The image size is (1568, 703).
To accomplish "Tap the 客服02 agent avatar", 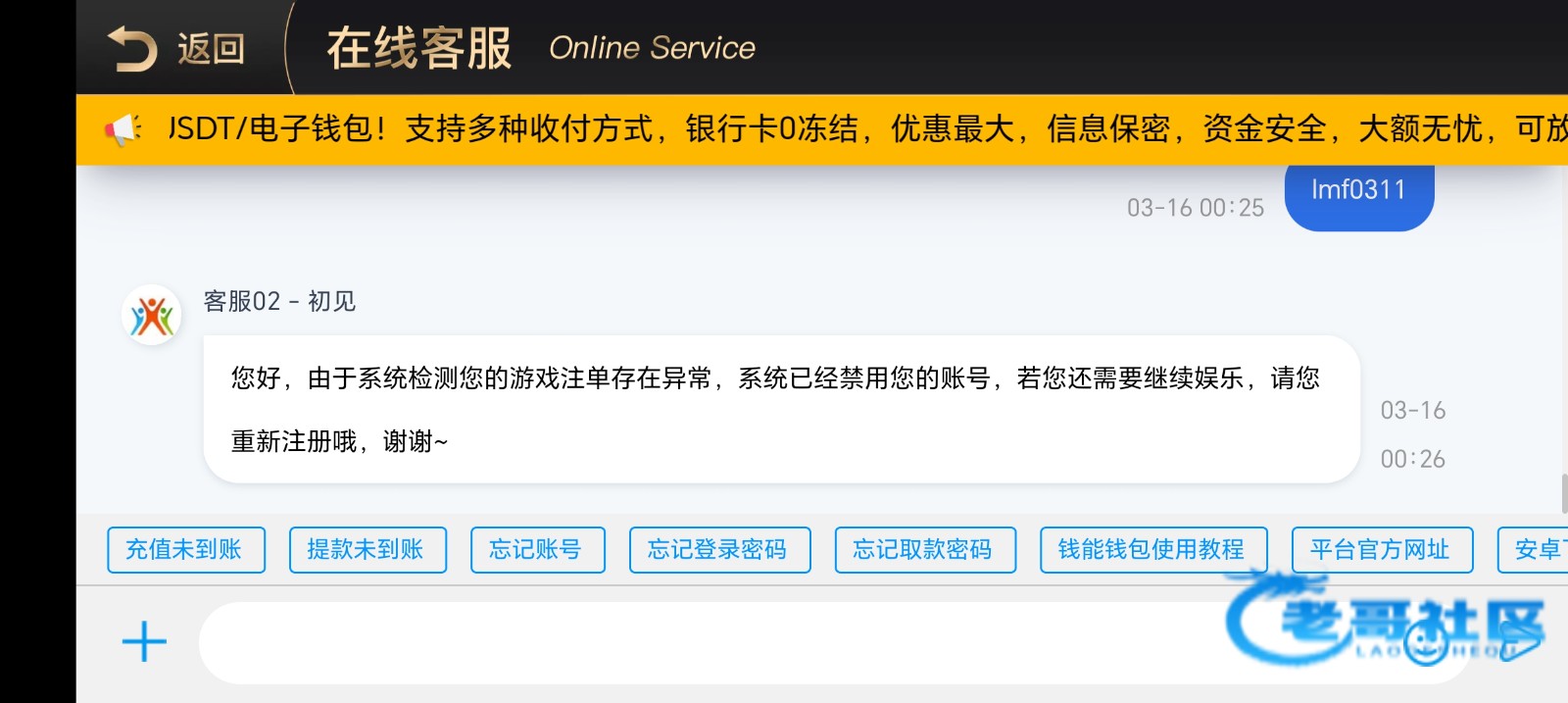I will [x=151, y=316].
